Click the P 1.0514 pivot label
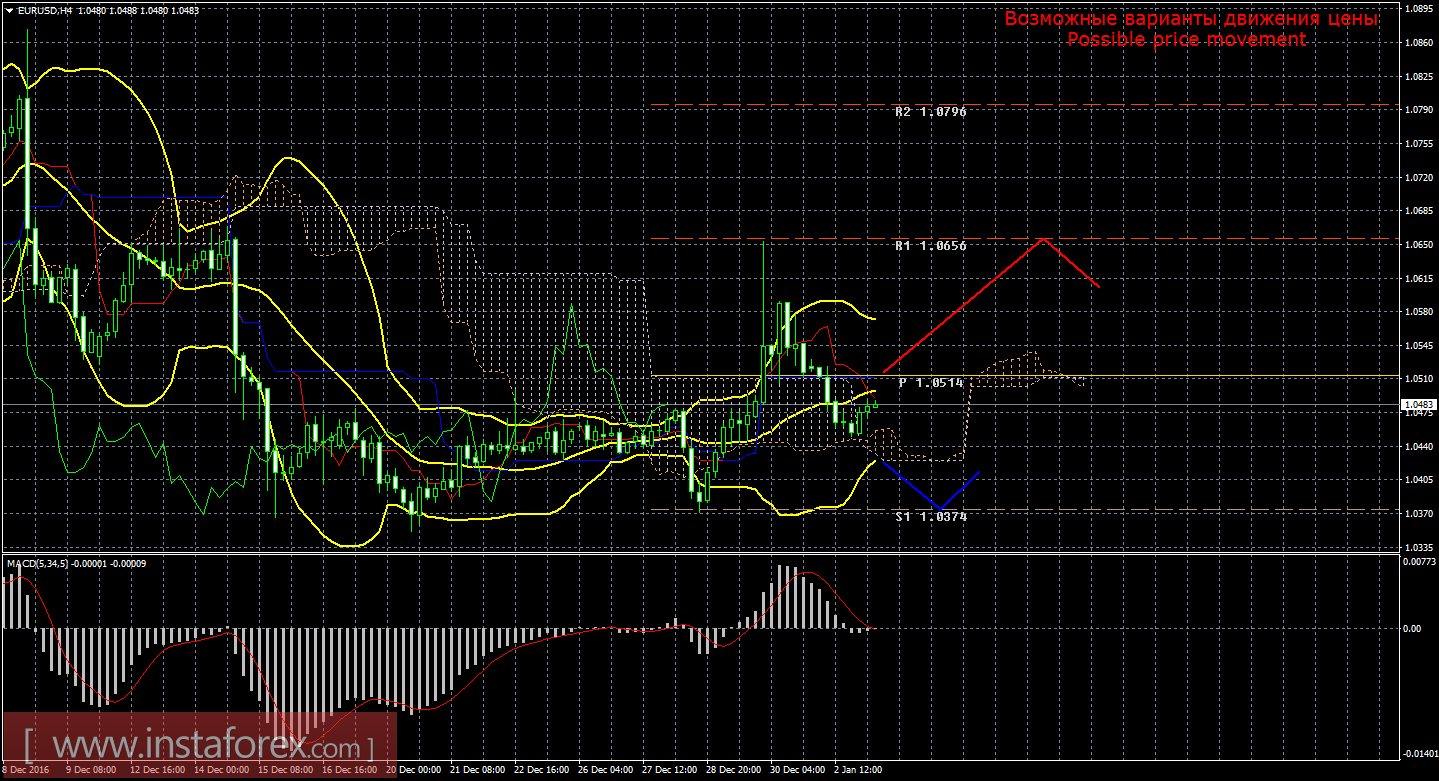 (x=931, y=383)
